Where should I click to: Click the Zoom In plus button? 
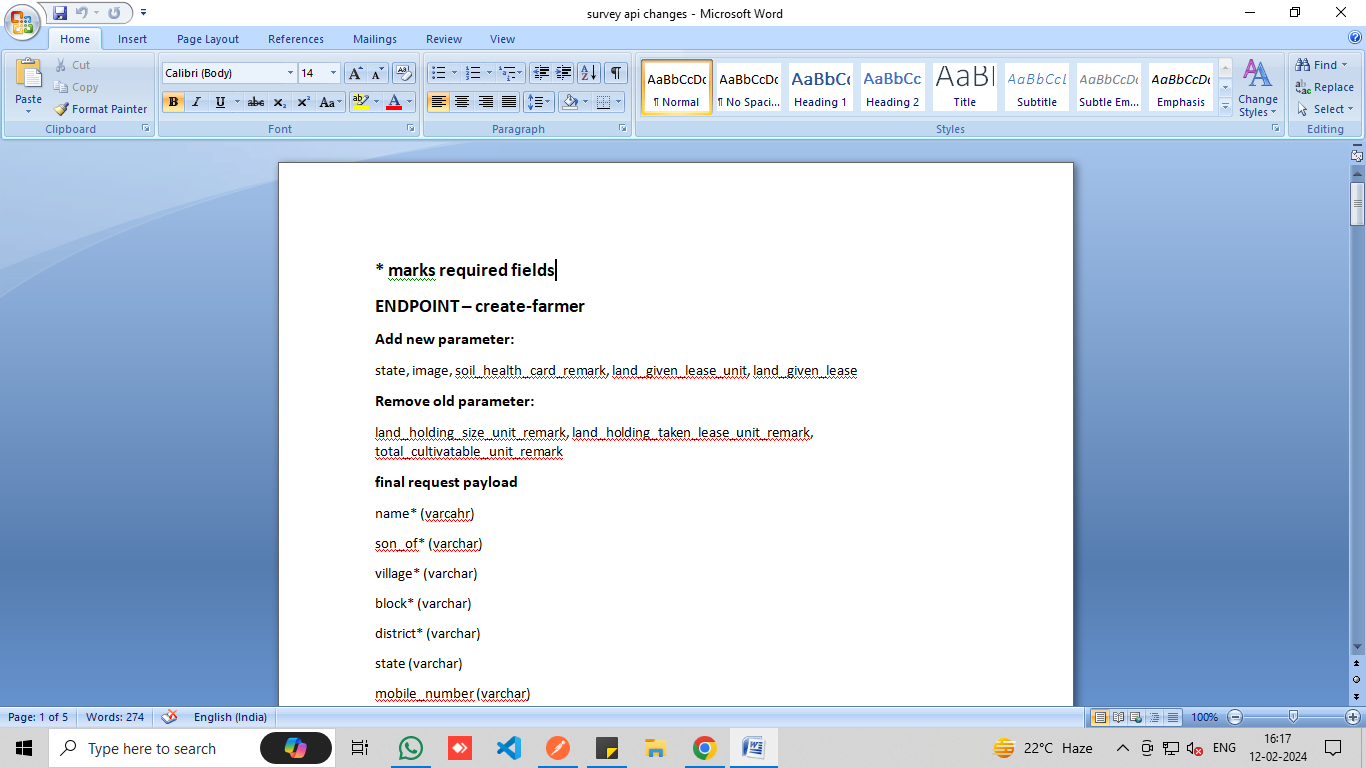click(1352, 717)
